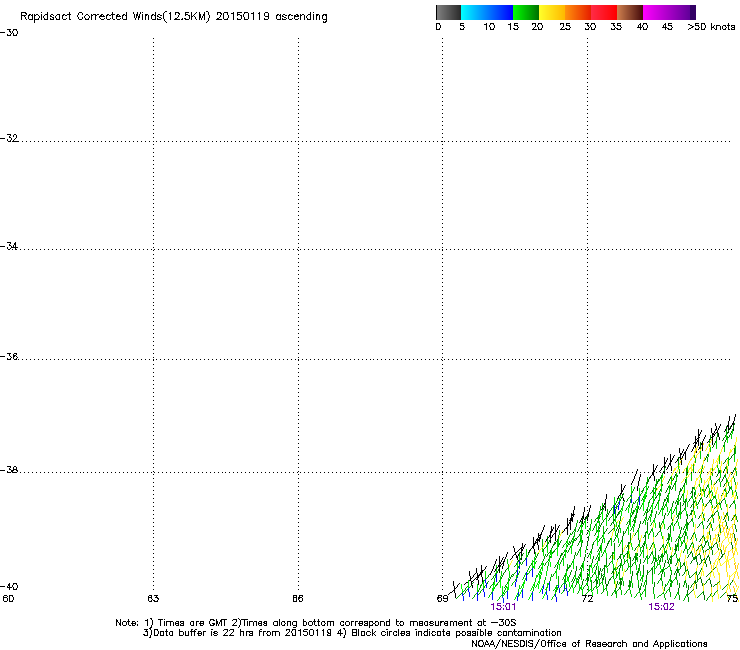This screenshot has width=740, height=650.
Task: Click the yellow 20-25 knots legend color
Action: [x=552, y=12]
